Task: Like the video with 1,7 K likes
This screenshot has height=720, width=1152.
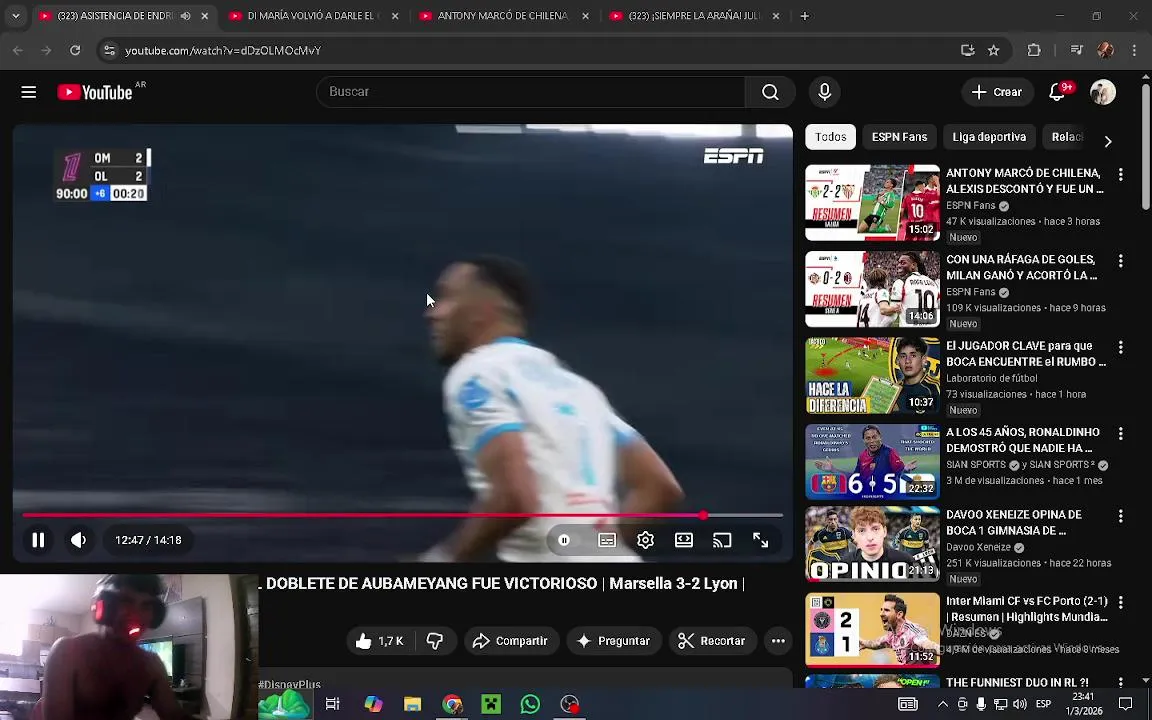Action: 381,641
